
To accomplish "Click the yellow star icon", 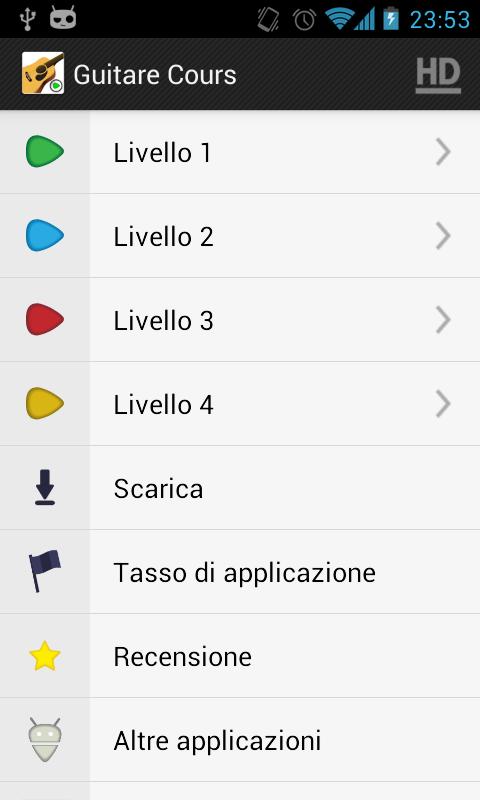I will (45, 656).
